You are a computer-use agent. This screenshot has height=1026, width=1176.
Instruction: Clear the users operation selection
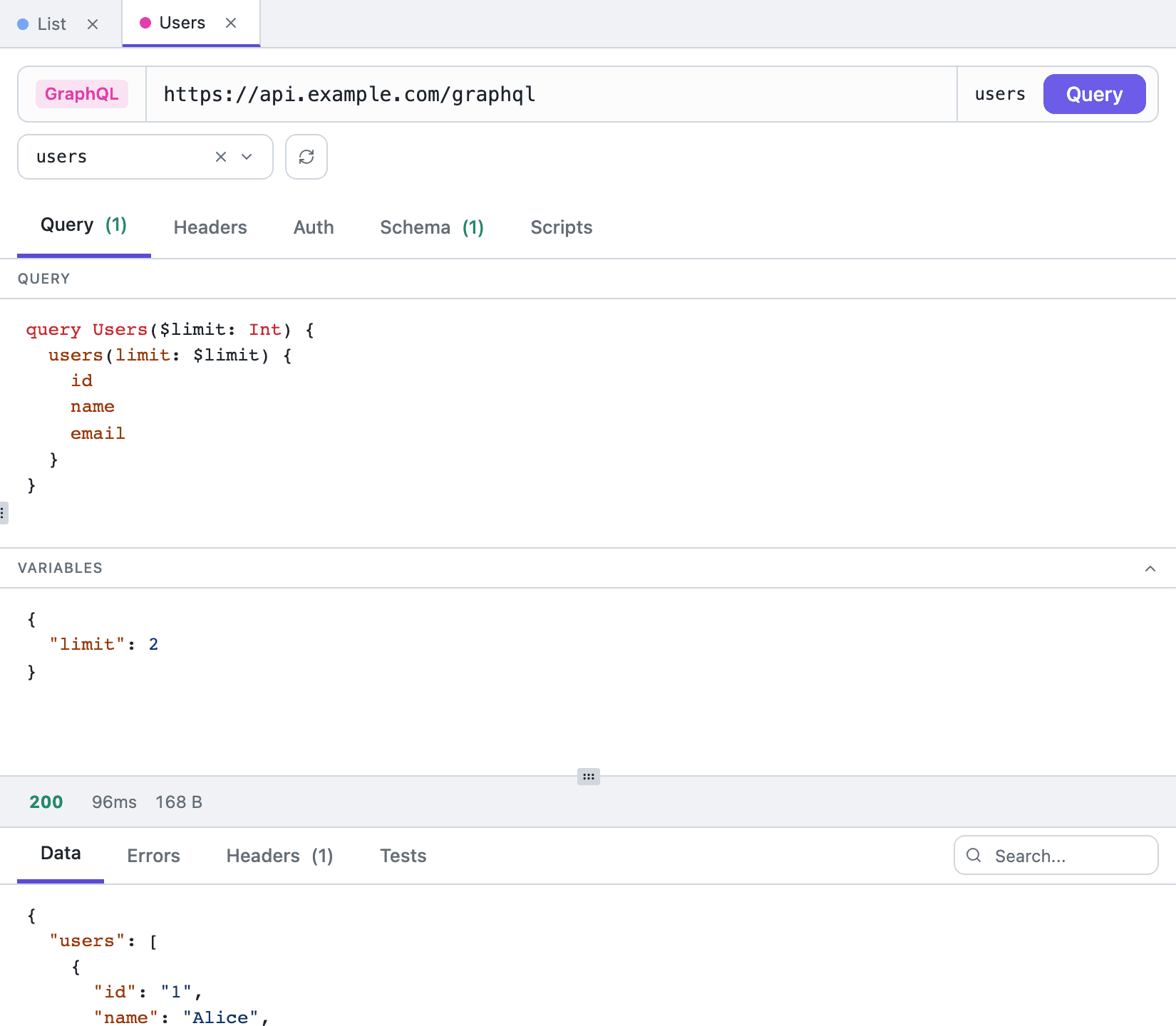pyautogui.click(x=221, y=157)
